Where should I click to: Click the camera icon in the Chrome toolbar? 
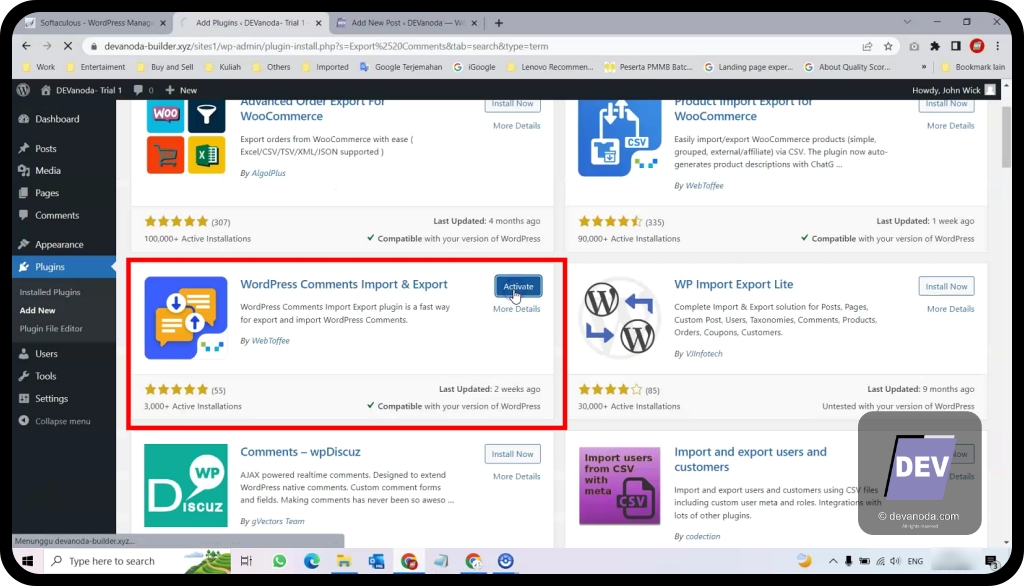[x=914, y=46]
